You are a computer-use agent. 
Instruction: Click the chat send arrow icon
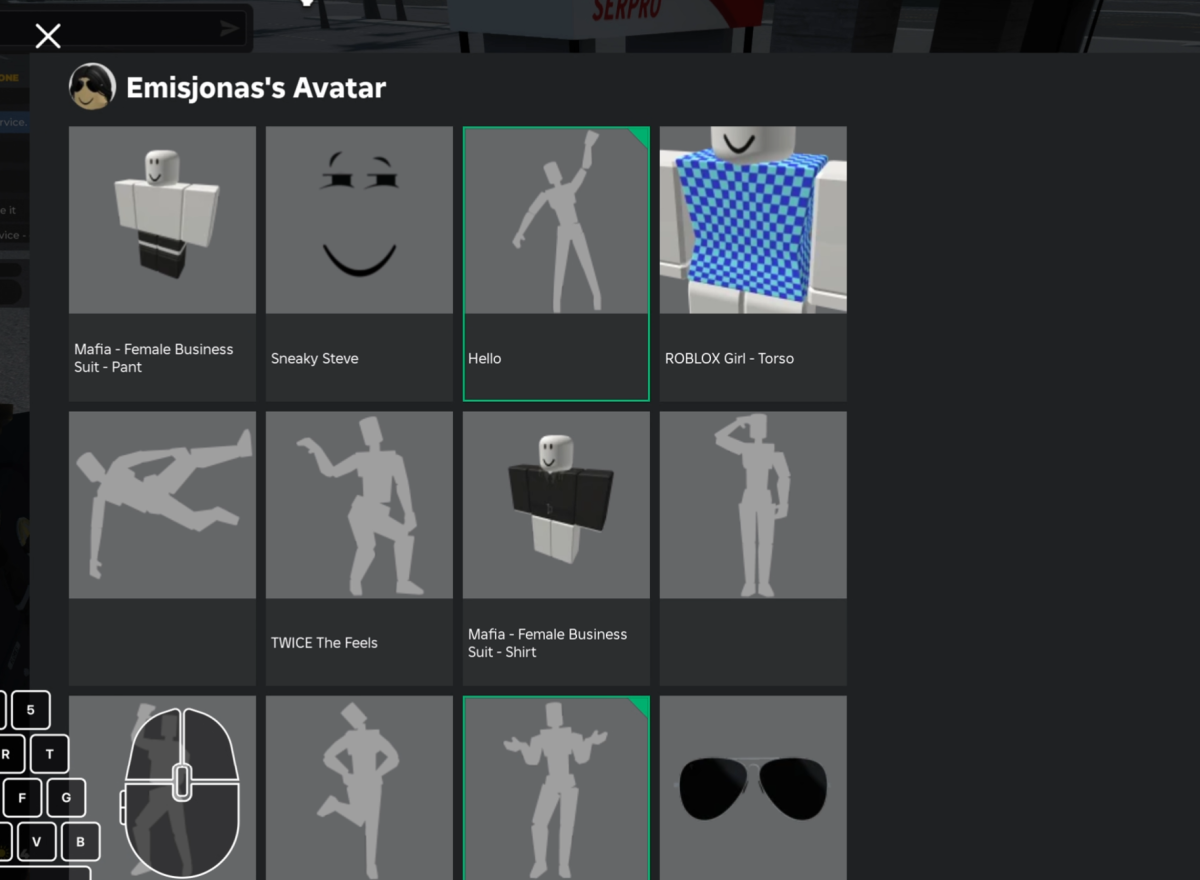tap(229, 29)
